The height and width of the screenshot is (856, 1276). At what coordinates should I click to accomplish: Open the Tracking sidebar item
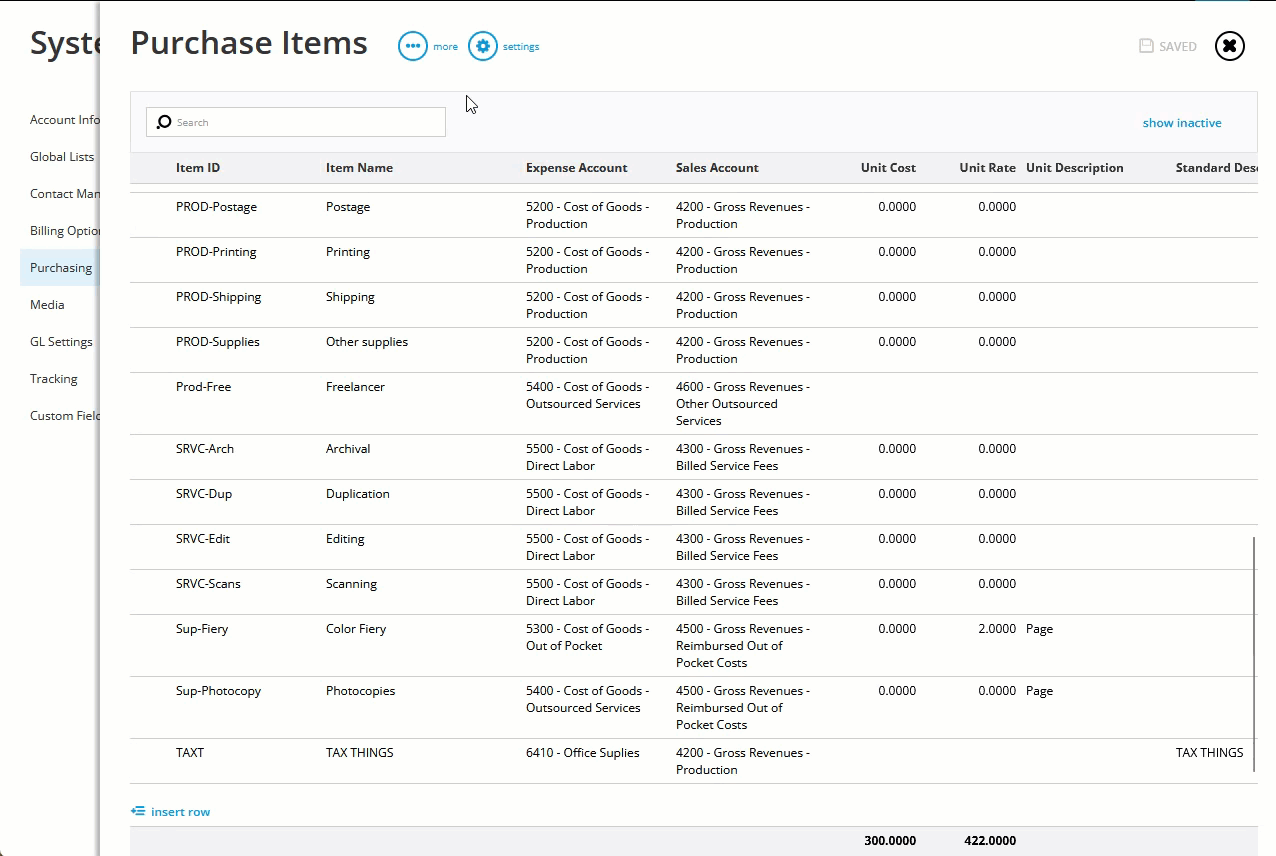click(54, 379)
